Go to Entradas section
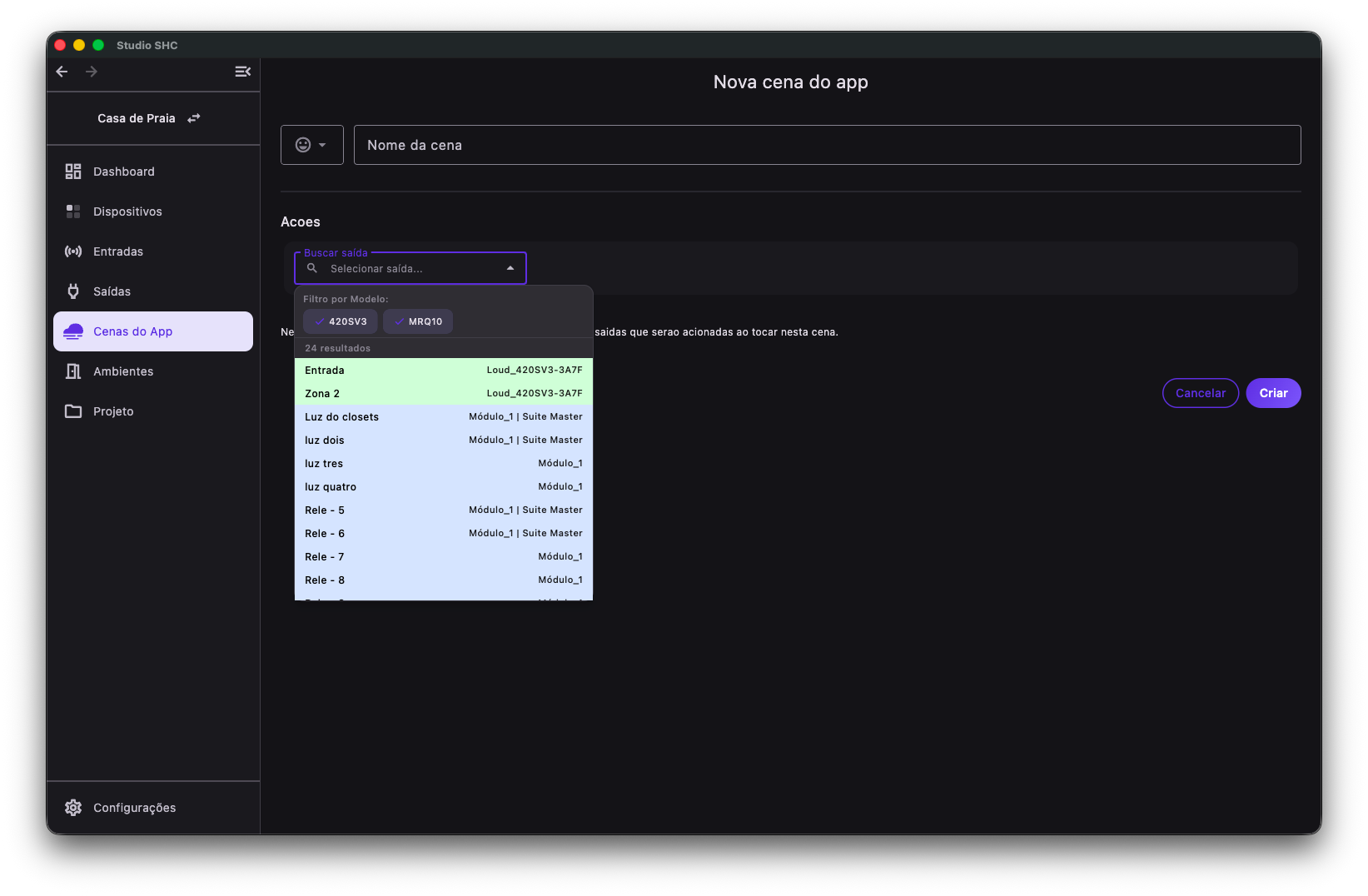Image resolution: width=1368 pixels, height=896 pixels. [x=153, y=251]
